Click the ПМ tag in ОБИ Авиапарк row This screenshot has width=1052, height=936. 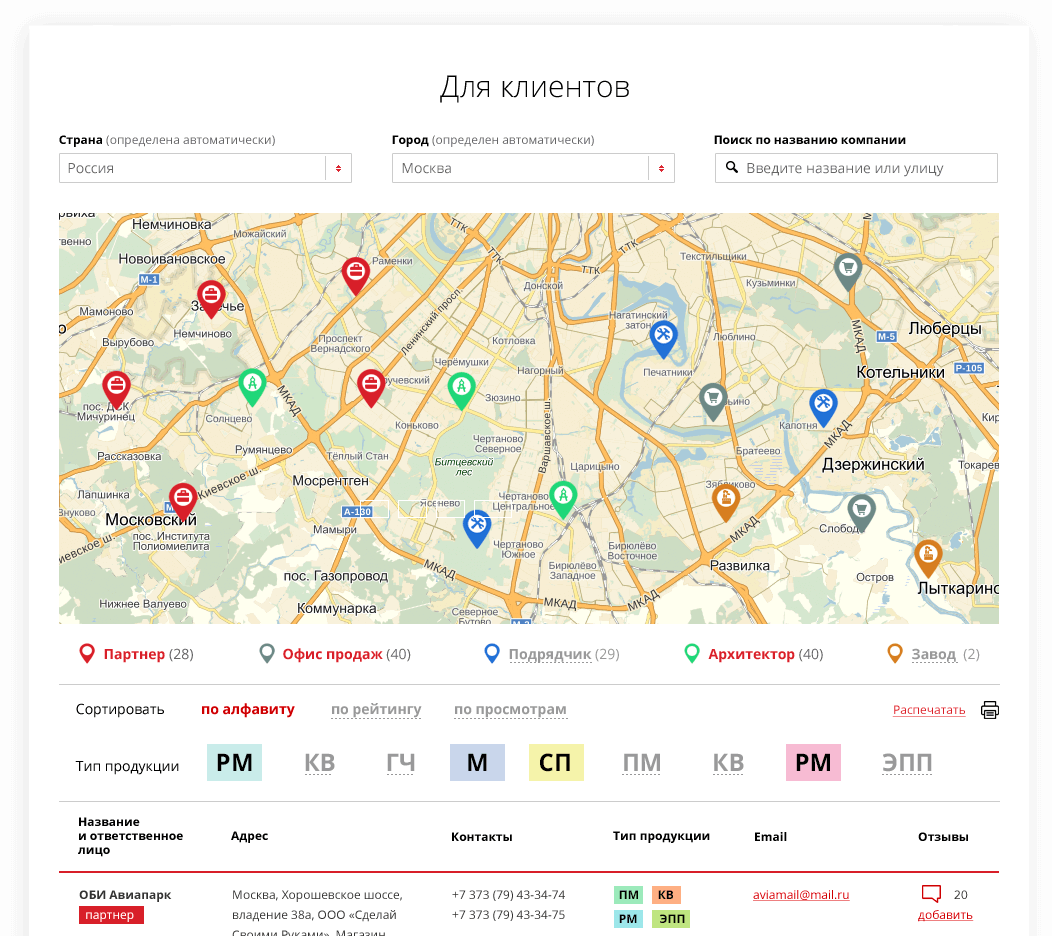click(x=628, y=894)
